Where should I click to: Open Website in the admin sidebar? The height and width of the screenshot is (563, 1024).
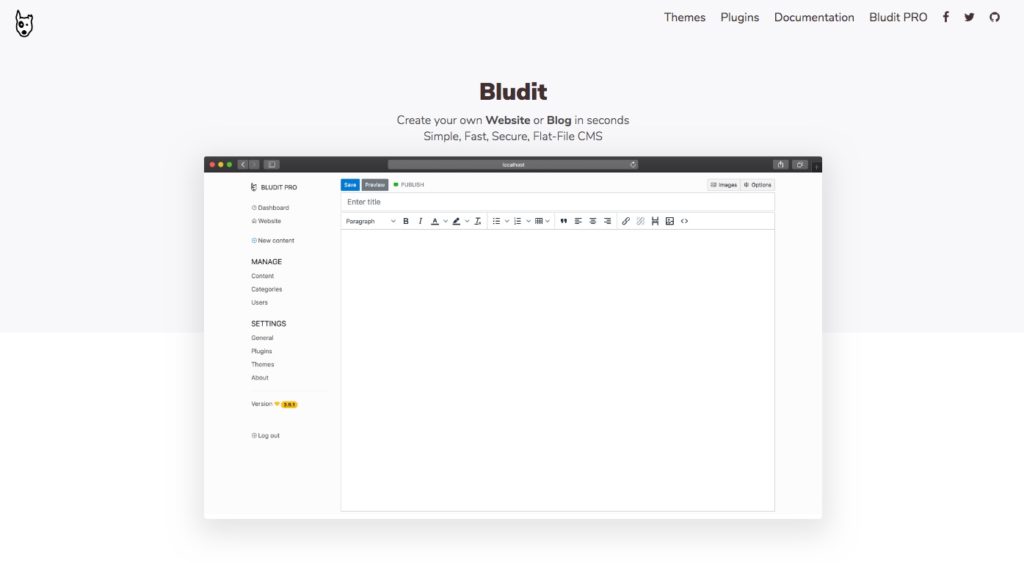[266, 221]
